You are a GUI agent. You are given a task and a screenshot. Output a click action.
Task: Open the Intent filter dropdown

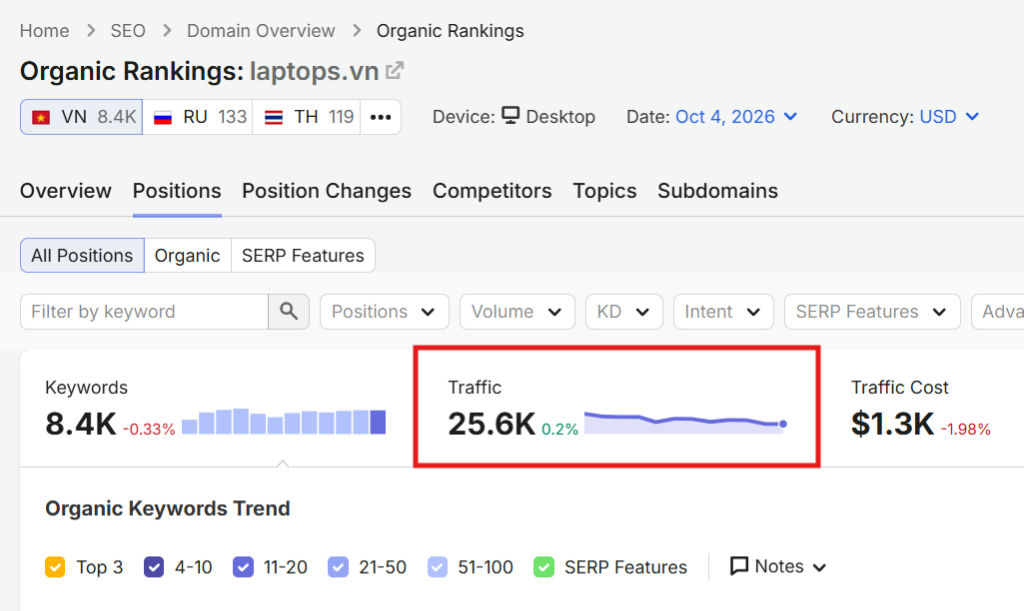pyautogui.click(x=723, y=311)
